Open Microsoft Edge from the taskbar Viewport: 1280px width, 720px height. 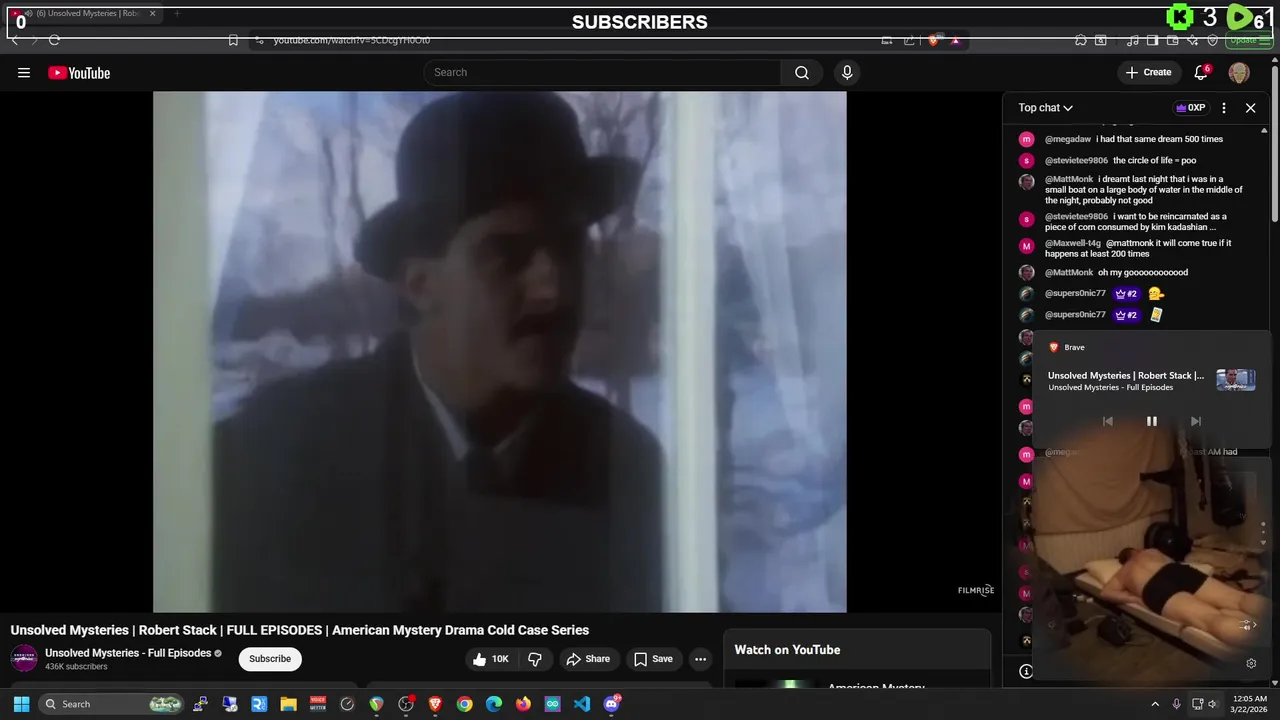click(x=494, y=704)
